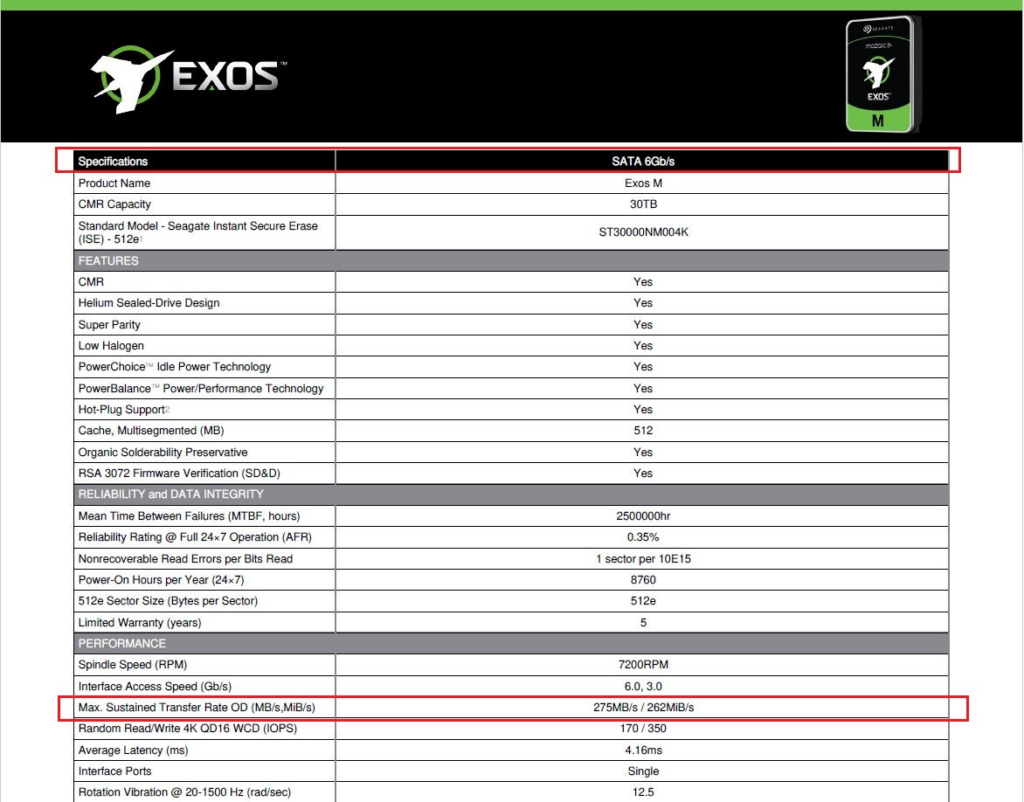Viewport: 1024px width, 802px height.
Task: Select the cache value '512'
Action: pos(643,430)
